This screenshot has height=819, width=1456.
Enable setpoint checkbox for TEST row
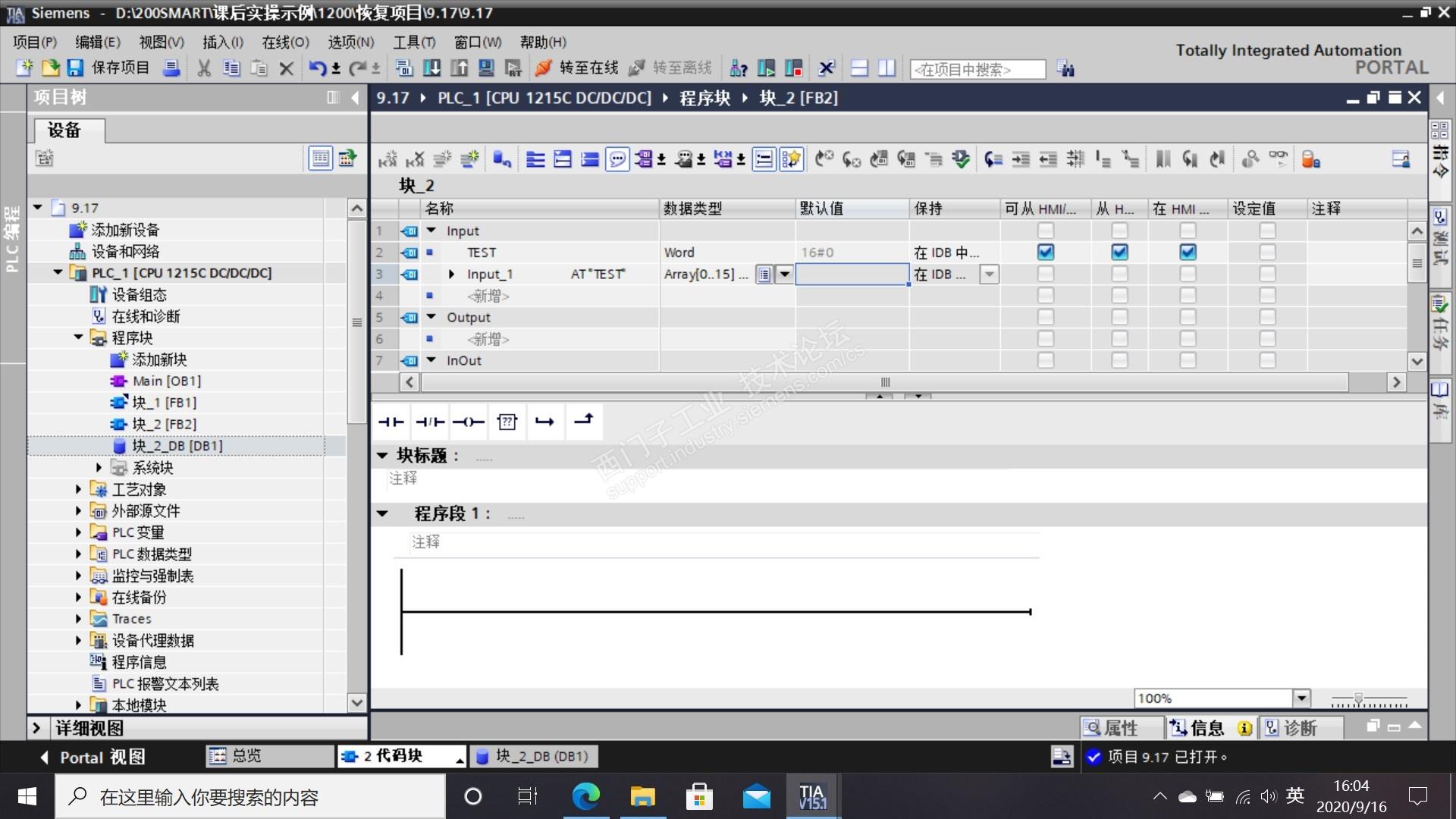(x=1267, y=252)
